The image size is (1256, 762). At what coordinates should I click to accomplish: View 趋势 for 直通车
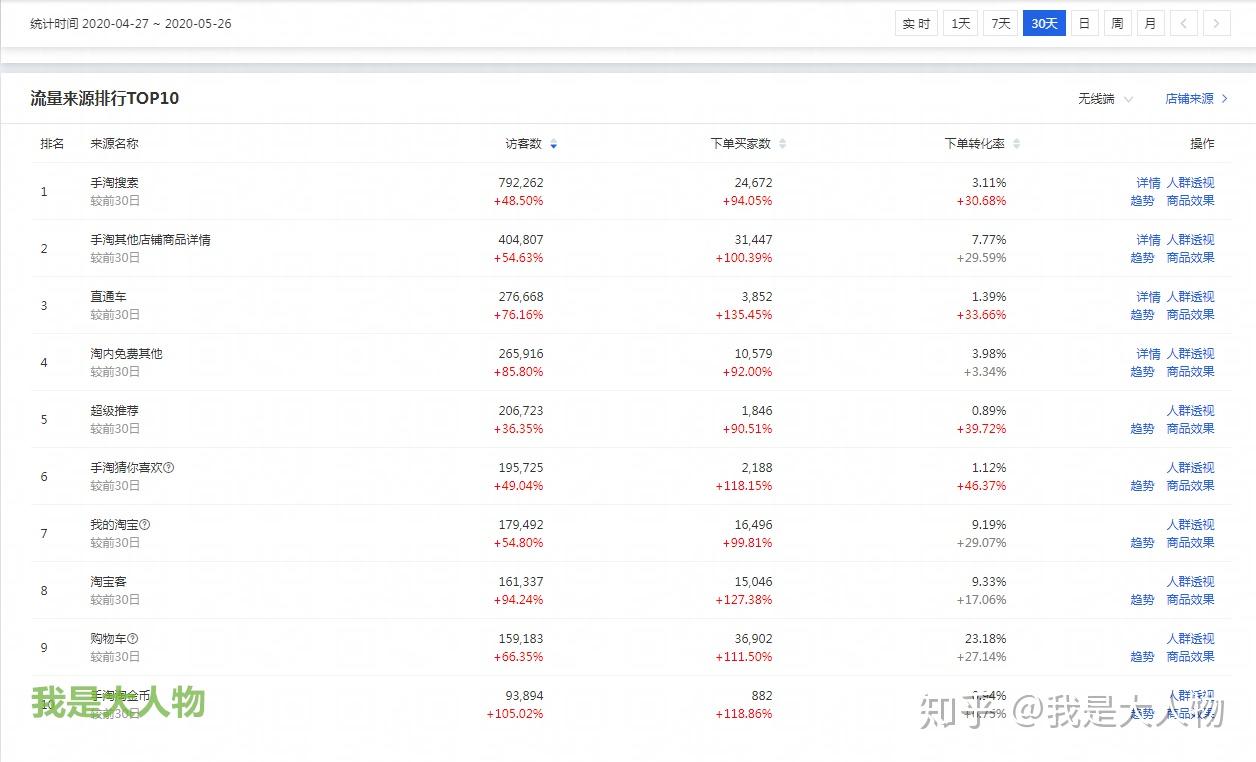(1142, 315)
